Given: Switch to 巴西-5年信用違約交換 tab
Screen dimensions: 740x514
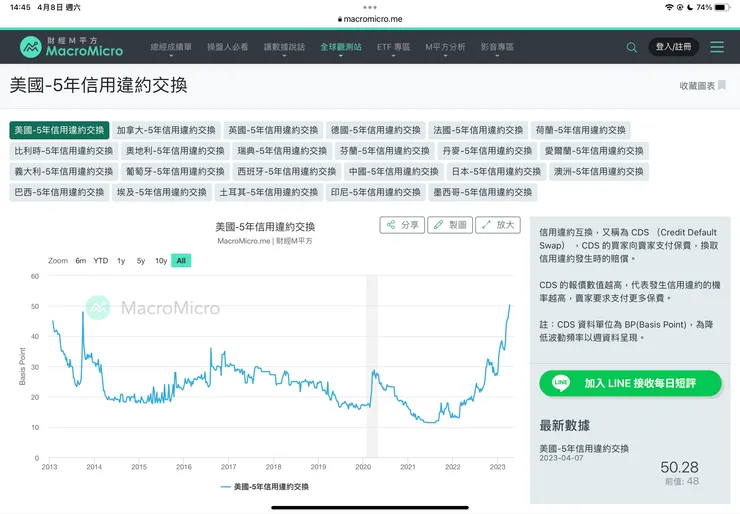Looking at the screenshot, I should (x=59, y=193).
